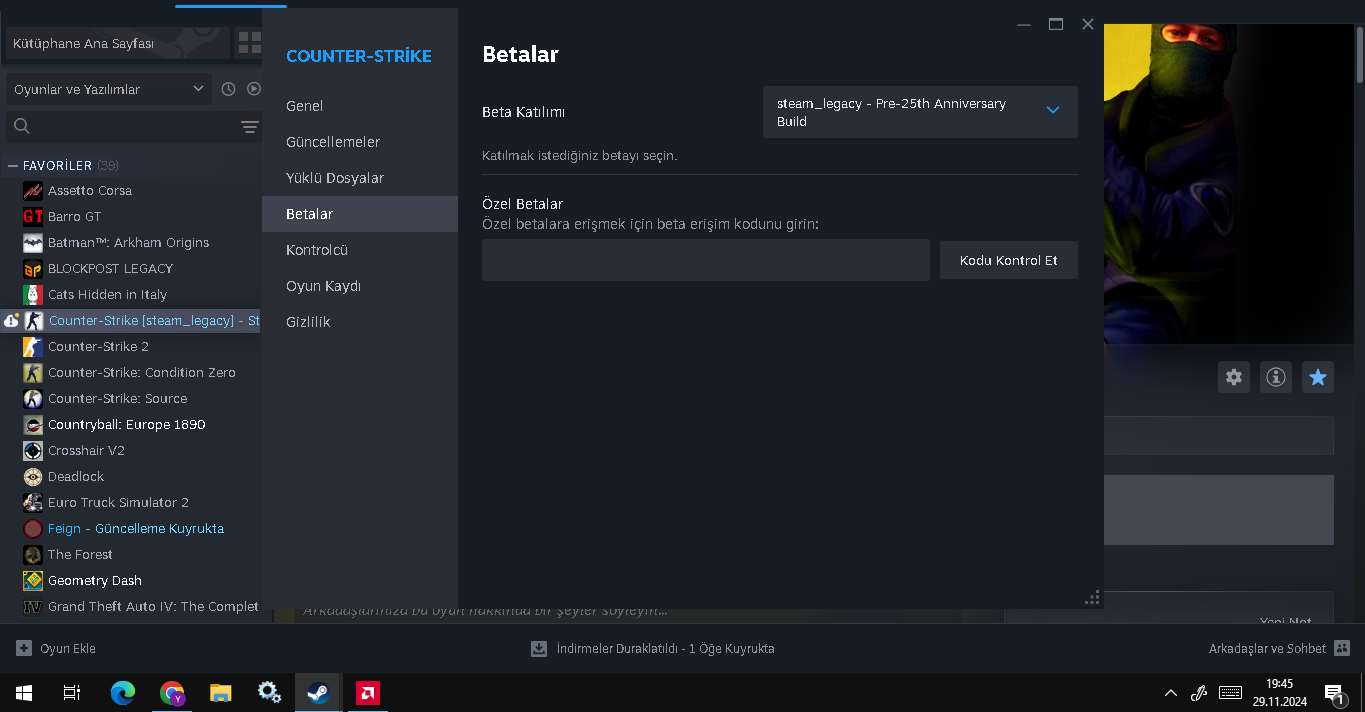Open Task View on the taskbar
The width and height of the screenshot is (1365, 712).
72,692
